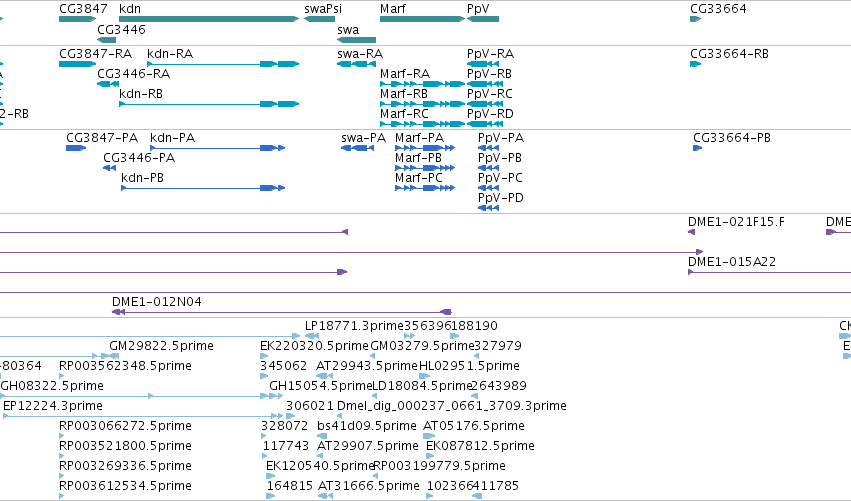The image size is (851, 501).
Task: Open the Marf gene label in gene track
Action: 393,9
